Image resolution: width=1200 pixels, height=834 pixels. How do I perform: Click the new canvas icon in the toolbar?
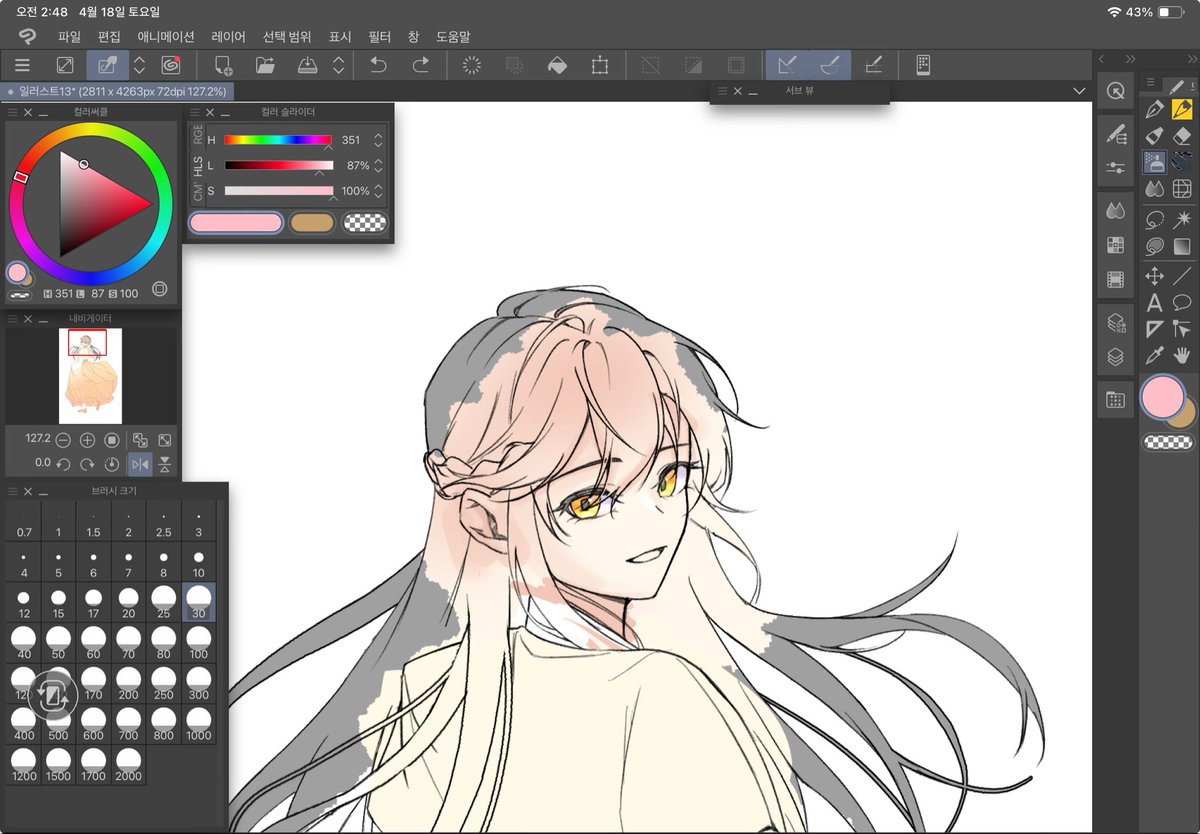[224, 65]
